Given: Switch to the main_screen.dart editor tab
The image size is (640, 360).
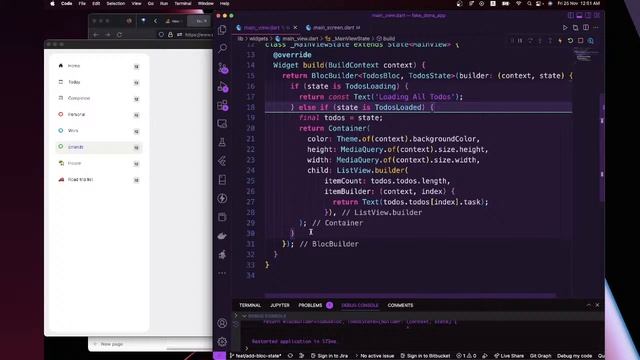Looking at the screenshot, I should pos(333,28).
